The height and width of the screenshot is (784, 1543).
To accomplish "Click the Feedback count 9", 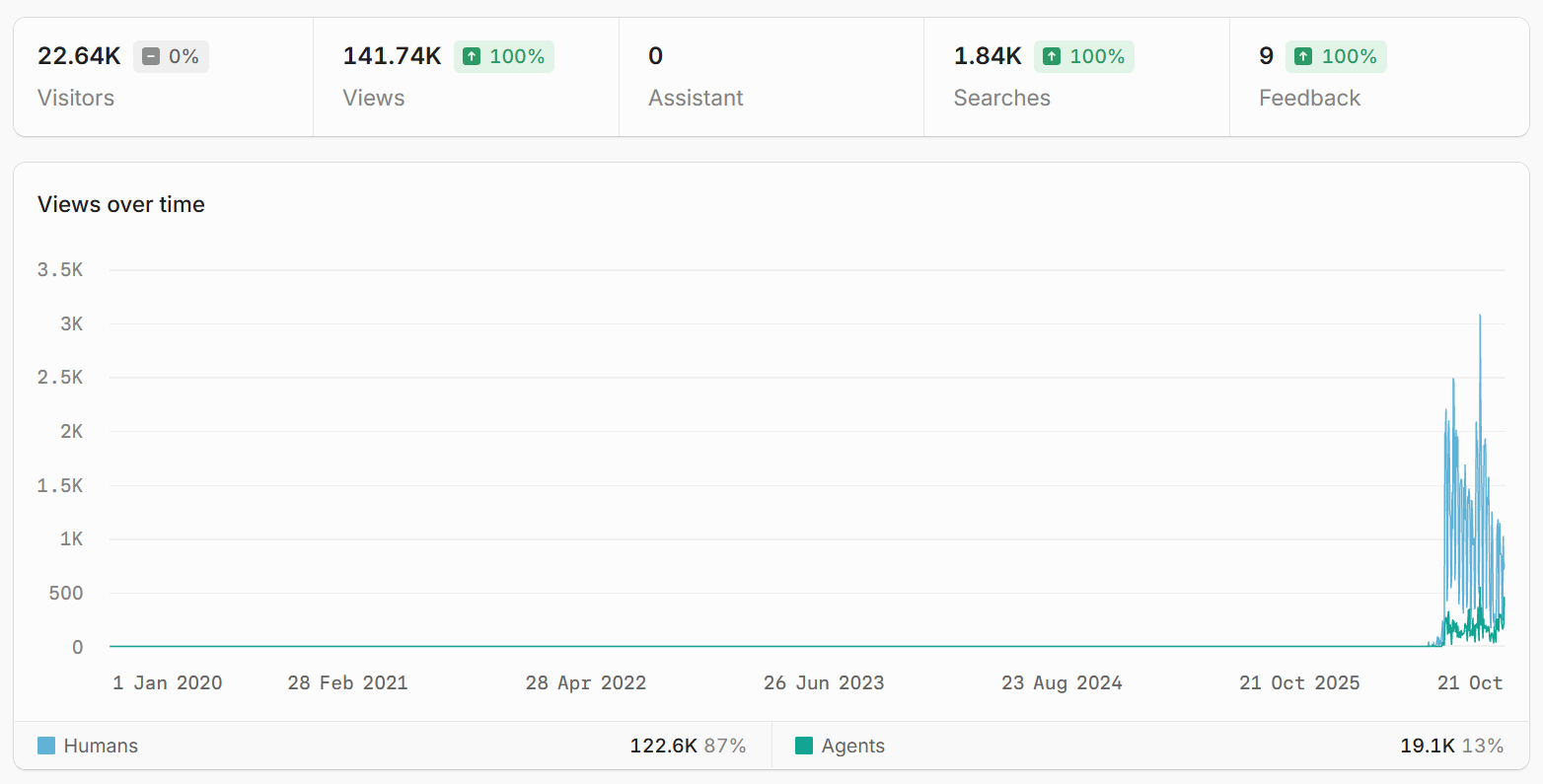I will [x=1267, y=56].
